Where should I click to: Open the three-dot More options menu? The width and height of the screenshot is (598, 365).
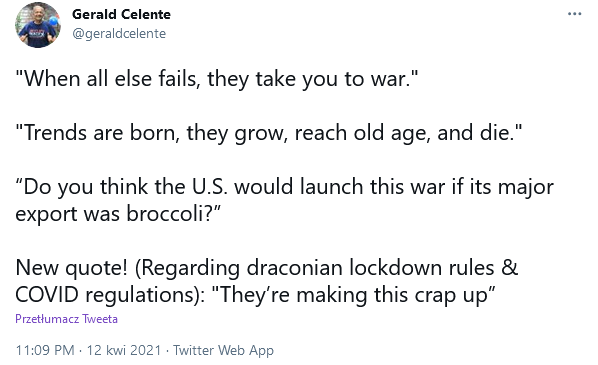pos(574,14)
